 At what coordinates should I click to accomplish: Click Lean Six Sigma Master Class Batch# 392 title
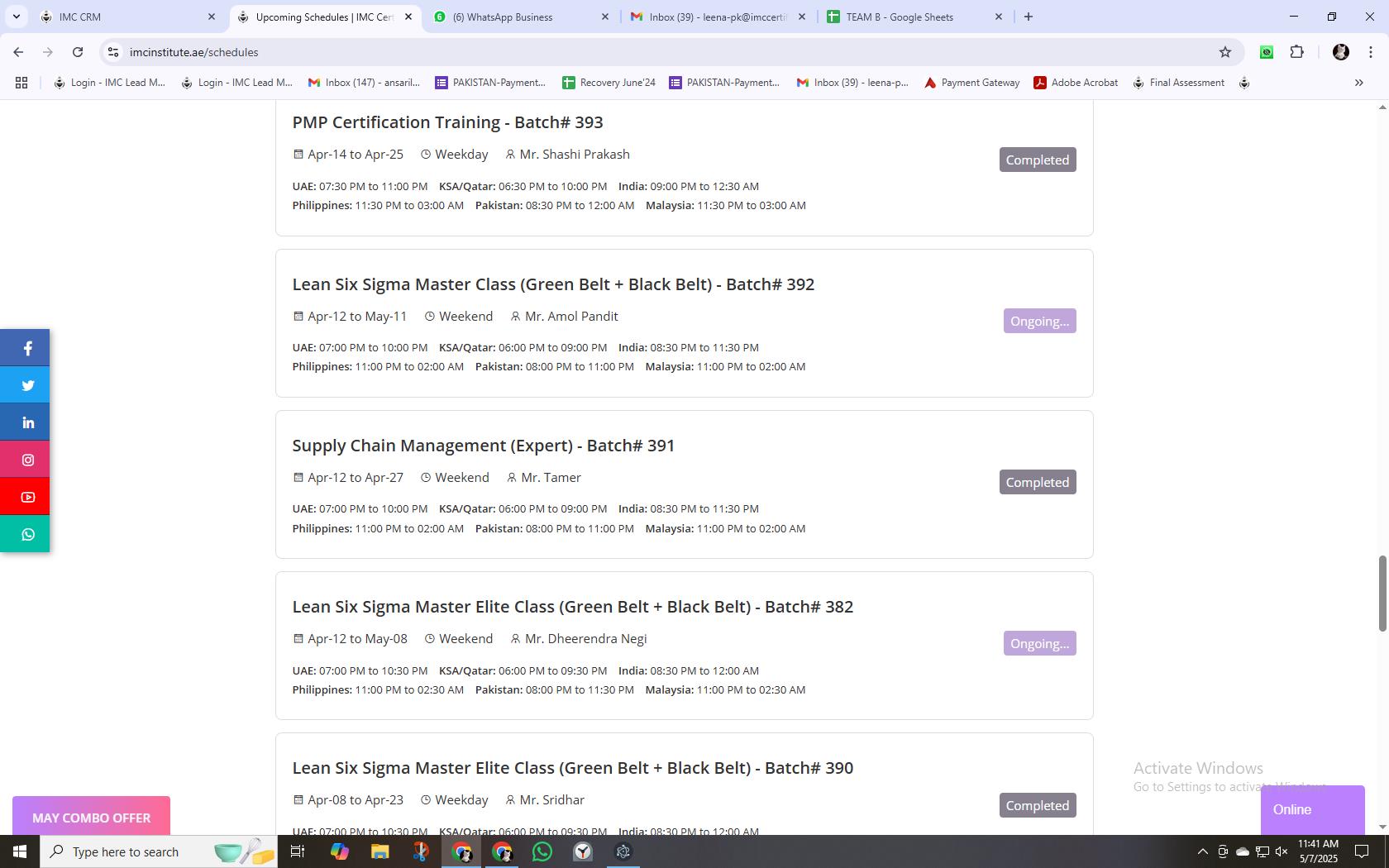pos(553,284)
